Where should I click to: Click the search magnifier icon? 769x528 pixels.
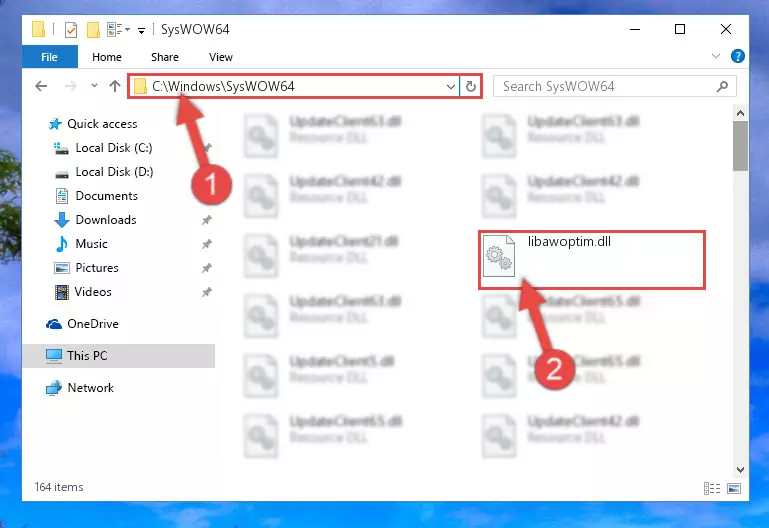pos(722,87)
